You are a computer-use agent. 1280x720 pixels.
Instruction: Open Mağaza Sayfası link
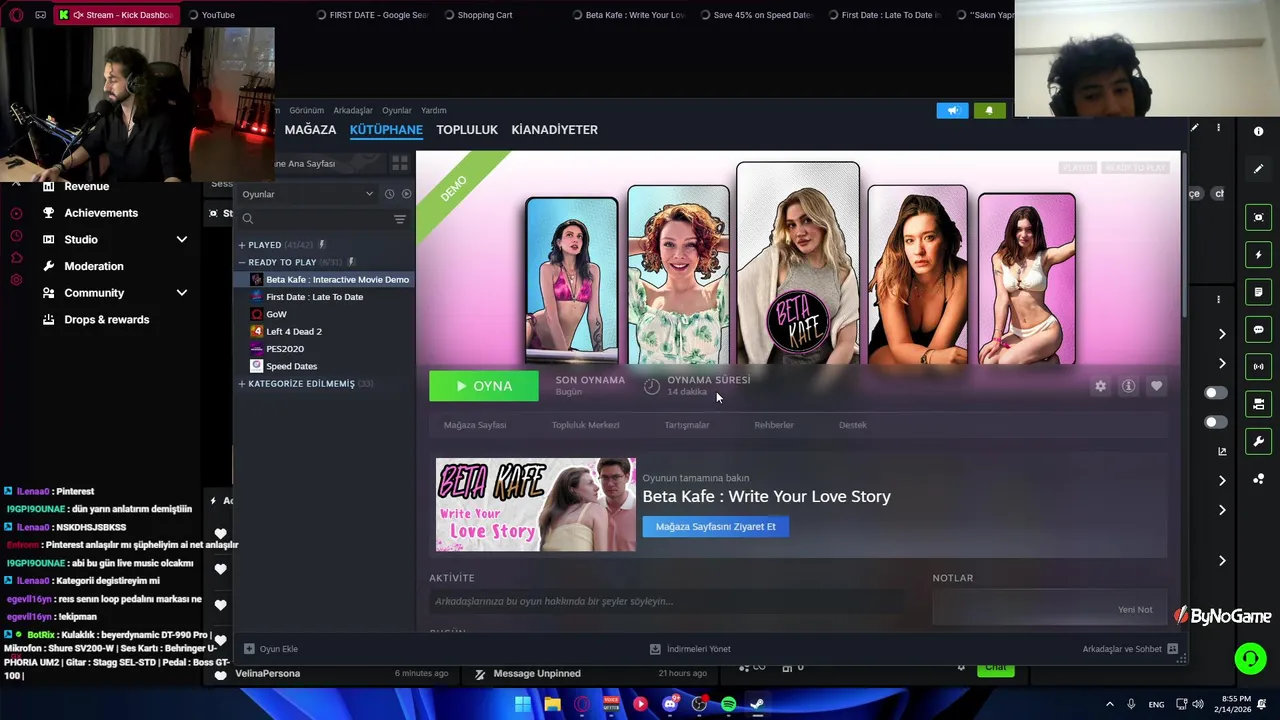[x=475, y=425]
